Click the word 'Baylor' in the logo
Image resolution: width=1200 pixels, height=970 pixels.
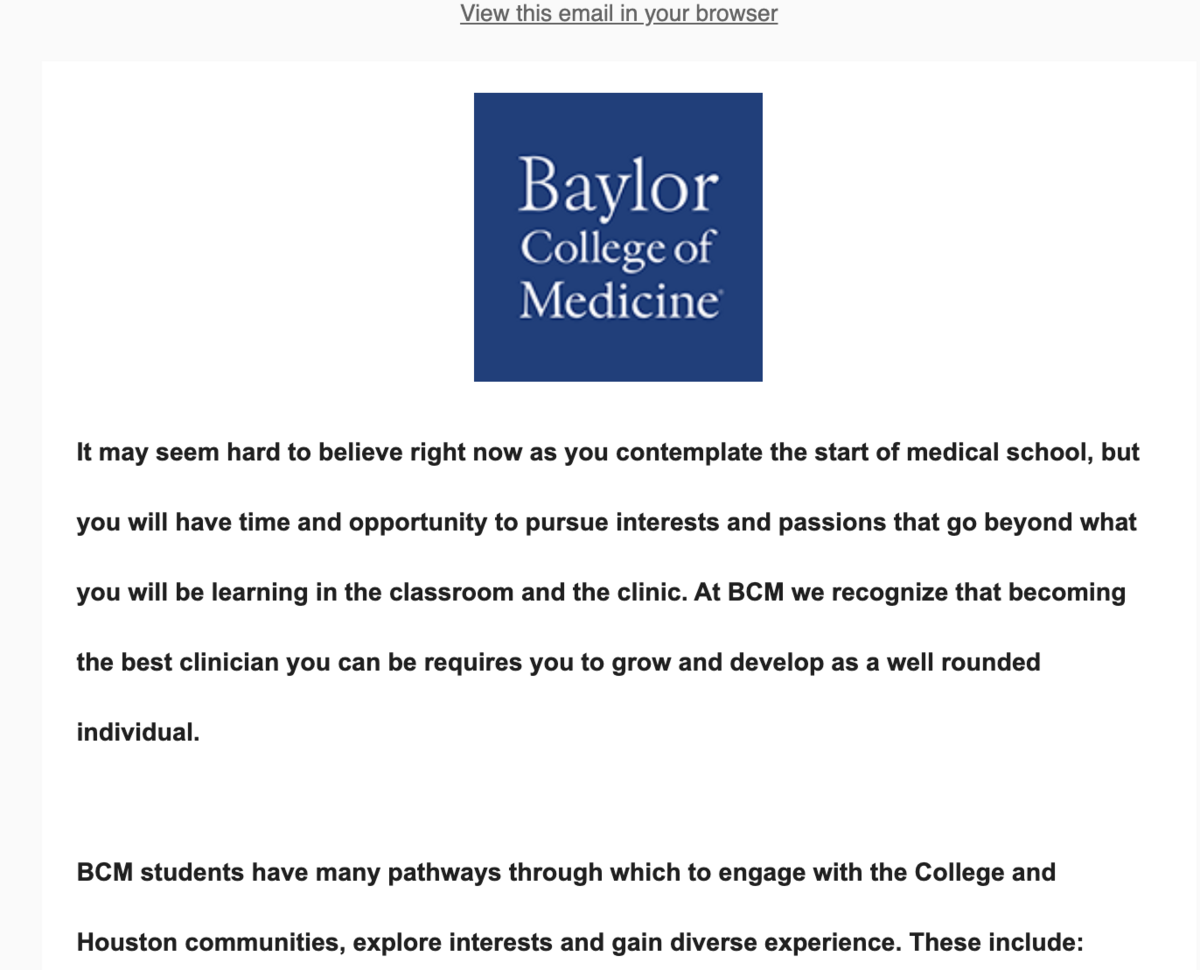(x=618, y=186)
